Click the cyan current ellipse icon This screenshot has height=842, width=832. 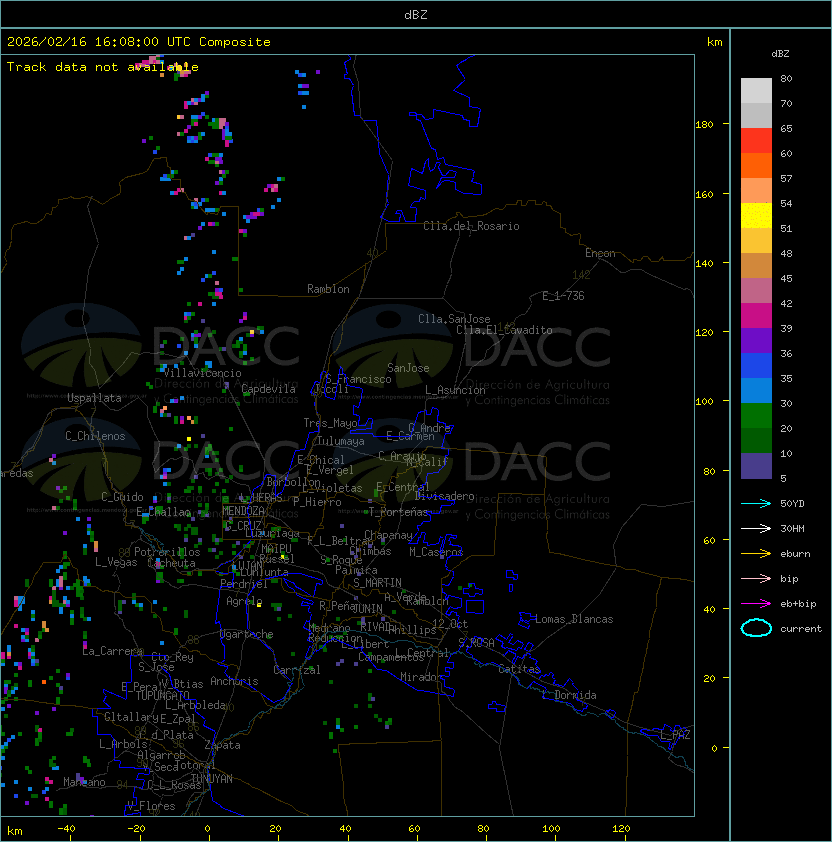756,628
